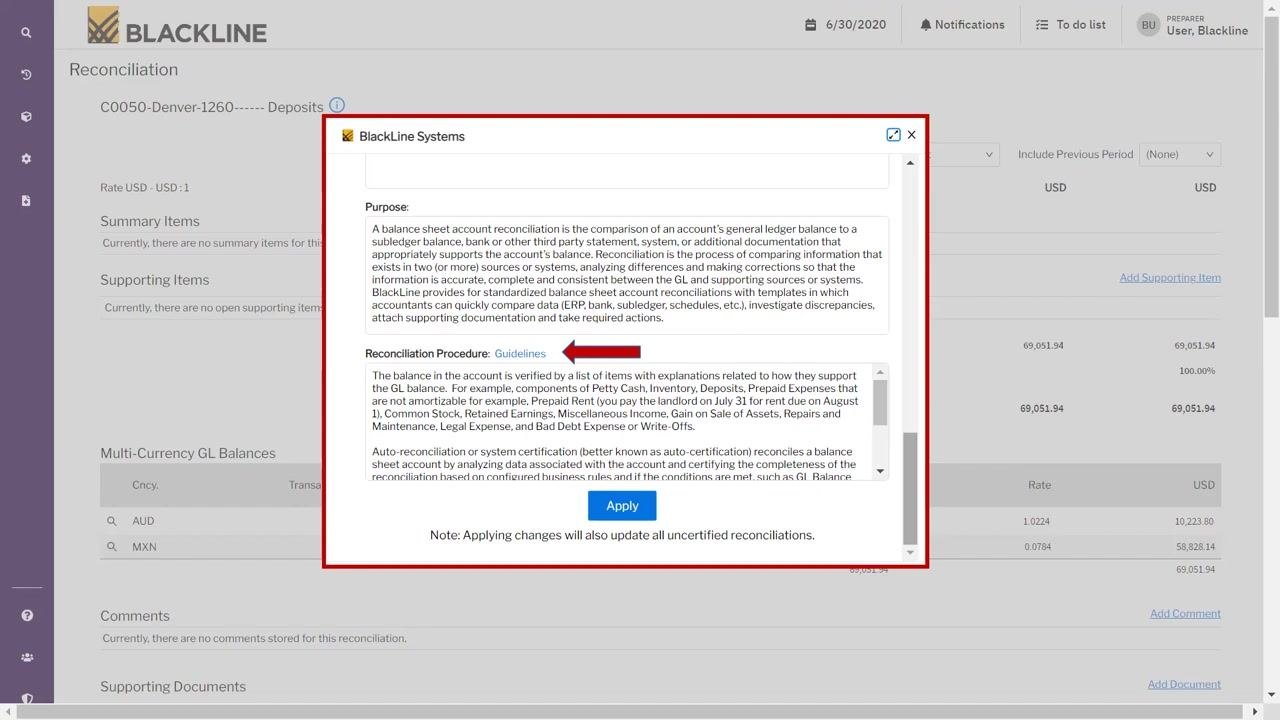This screenshot has width=1280, height=720.
Task: Click the main page vertical scrollbar thumb
Action: click(1272, 168)
